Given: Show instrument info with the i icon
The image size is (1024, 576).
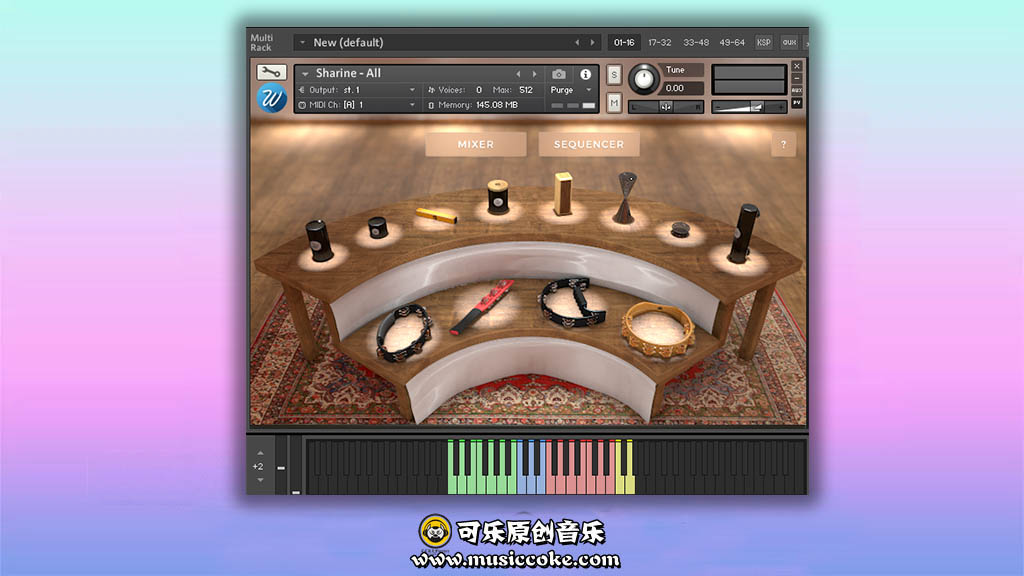Looking at the screenshot, I should pyautogui.click(x=585, y=74).
